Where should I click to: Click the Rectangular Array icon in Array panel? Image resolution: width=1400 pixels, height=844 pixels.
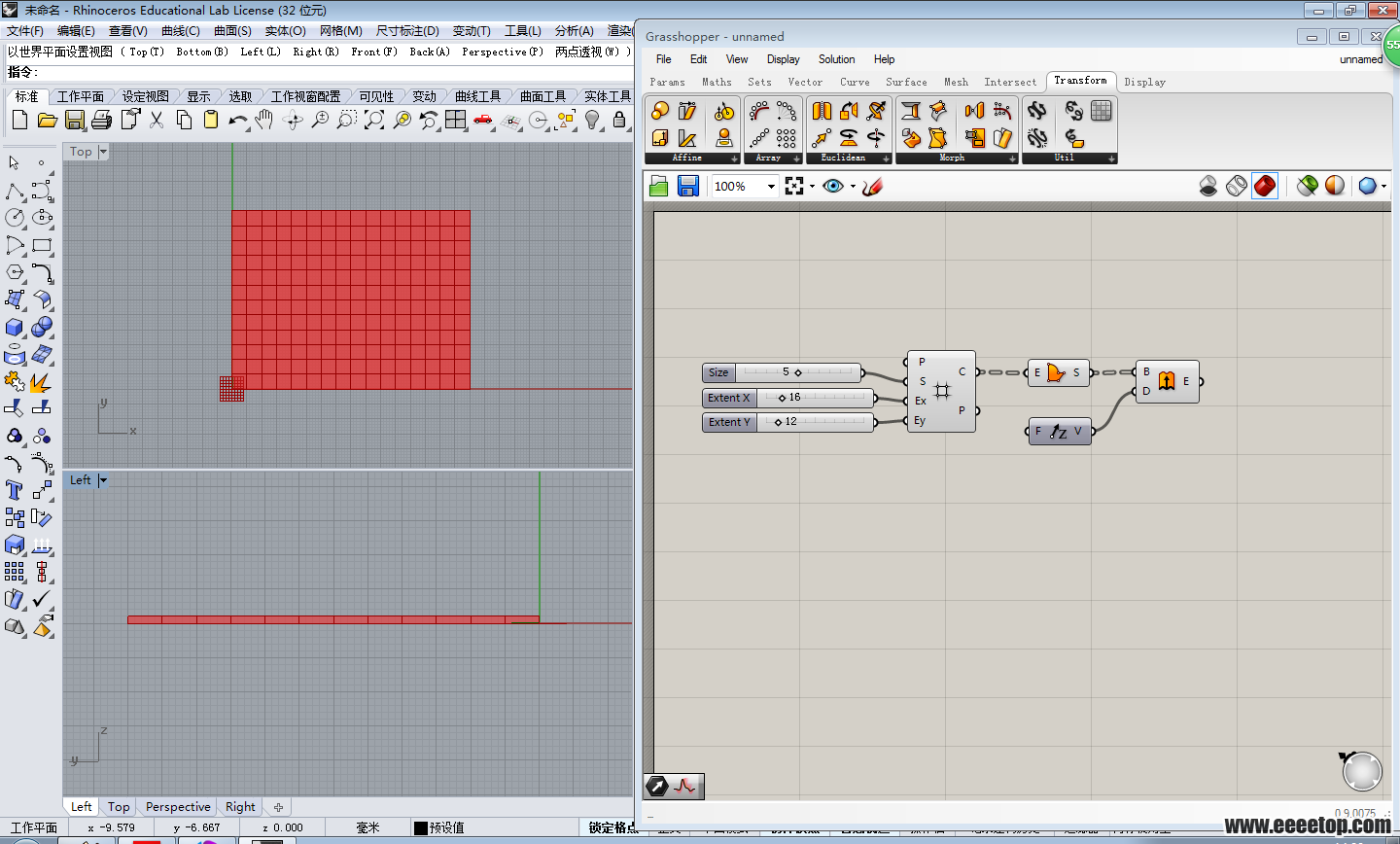coord(787,138)
